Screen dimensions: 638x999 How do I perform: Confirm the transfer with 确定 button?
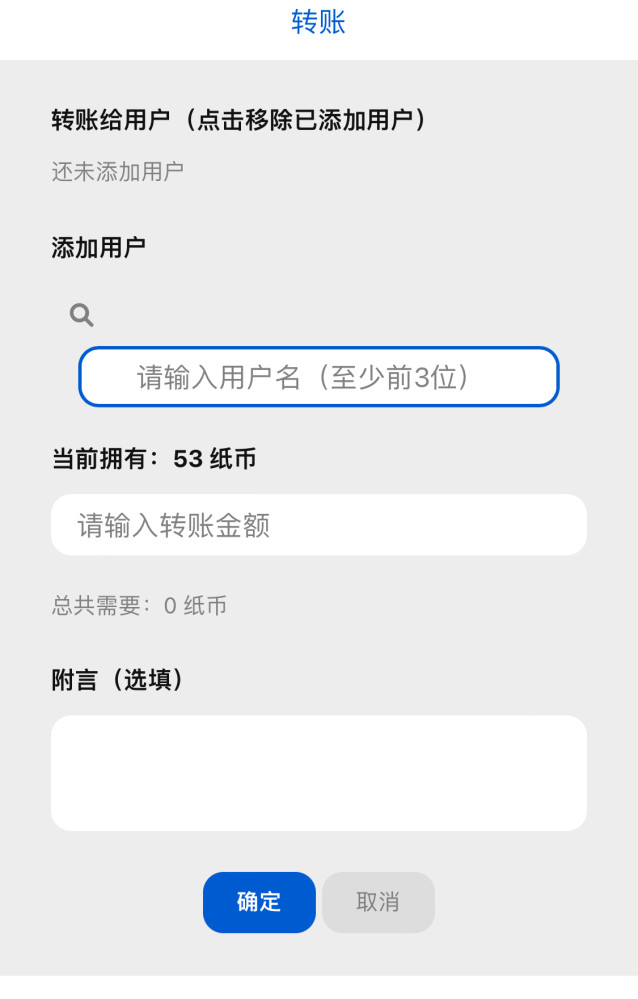pyautogui.click(x=259, y=902)
